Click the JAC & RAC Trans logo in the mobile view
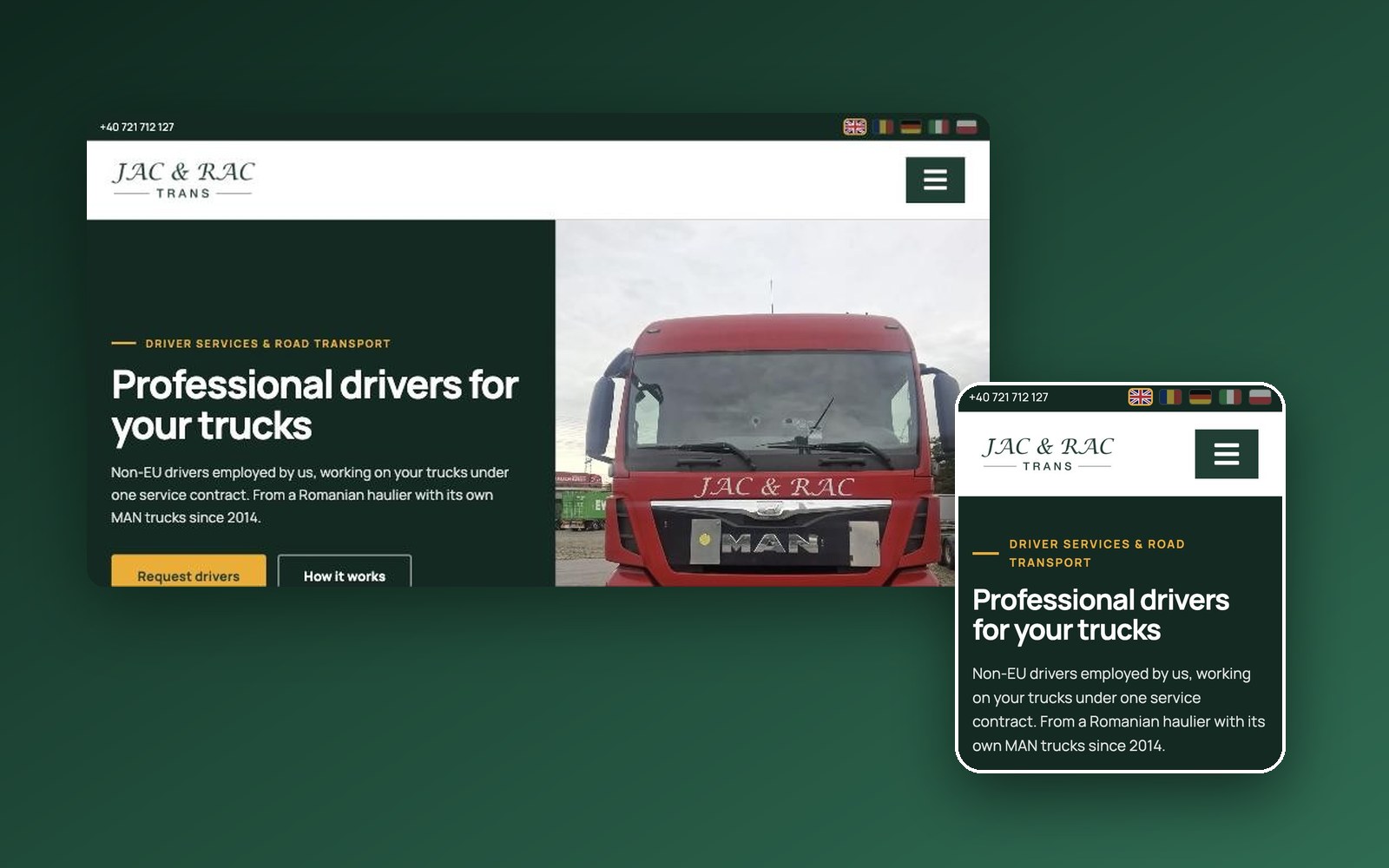This screenshot has width=1389, height=868. (1048, 453)
